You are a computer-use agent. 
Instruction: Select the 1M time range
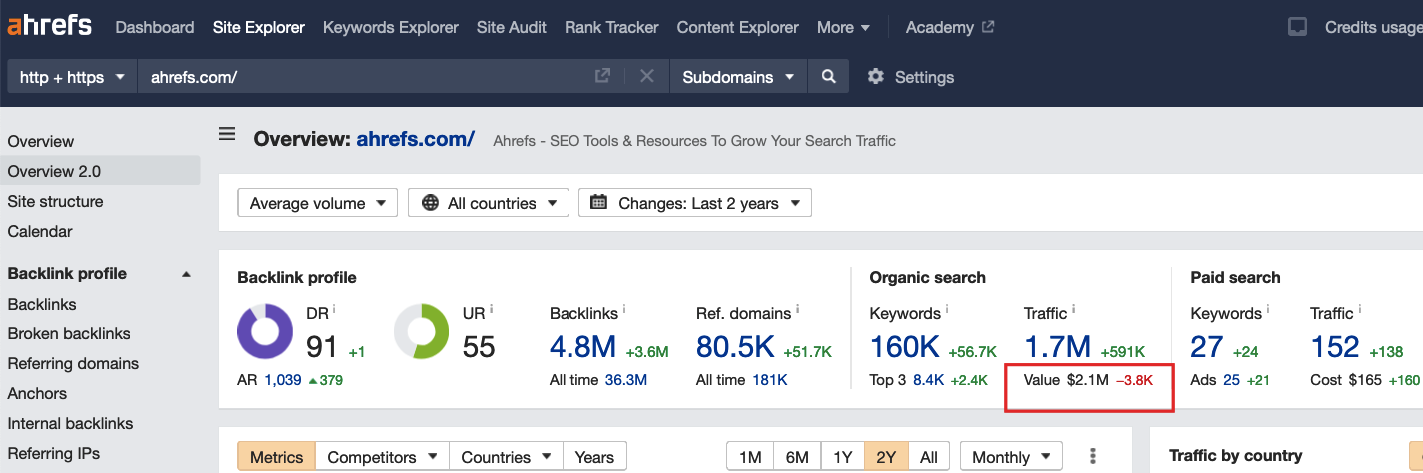tap(750, 457)
